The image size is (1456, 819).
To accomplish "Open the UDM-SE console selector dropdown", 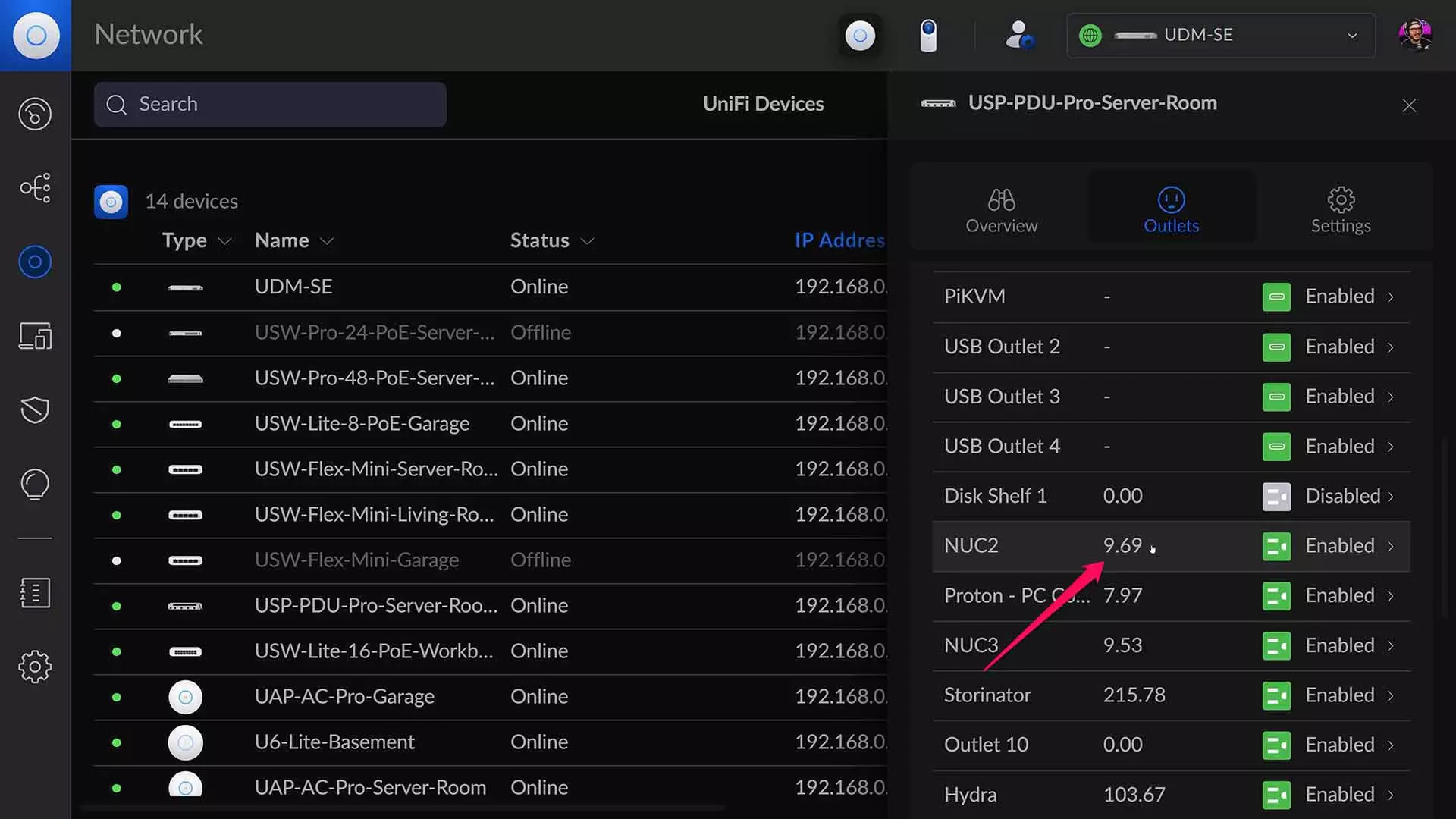I will click(x=1221, y=36).
